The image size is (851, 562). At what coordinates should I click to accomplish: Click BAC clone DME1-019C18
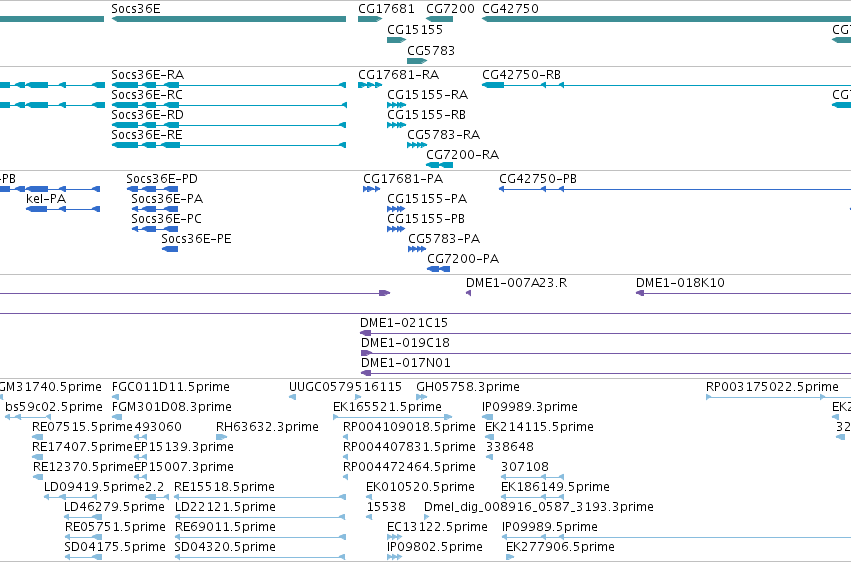(606, 353)
